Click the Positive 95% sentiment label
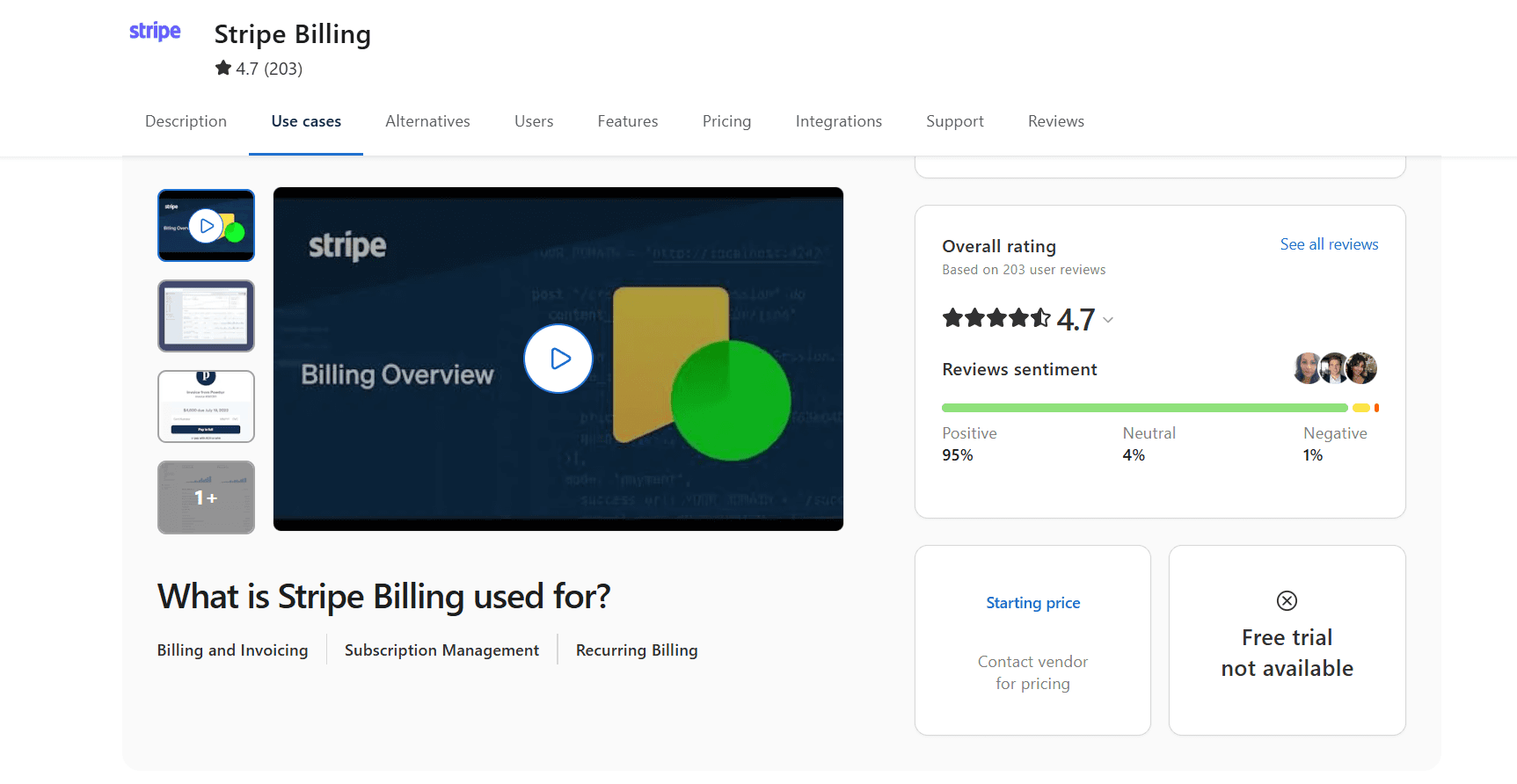 click(x=969, y=444)
